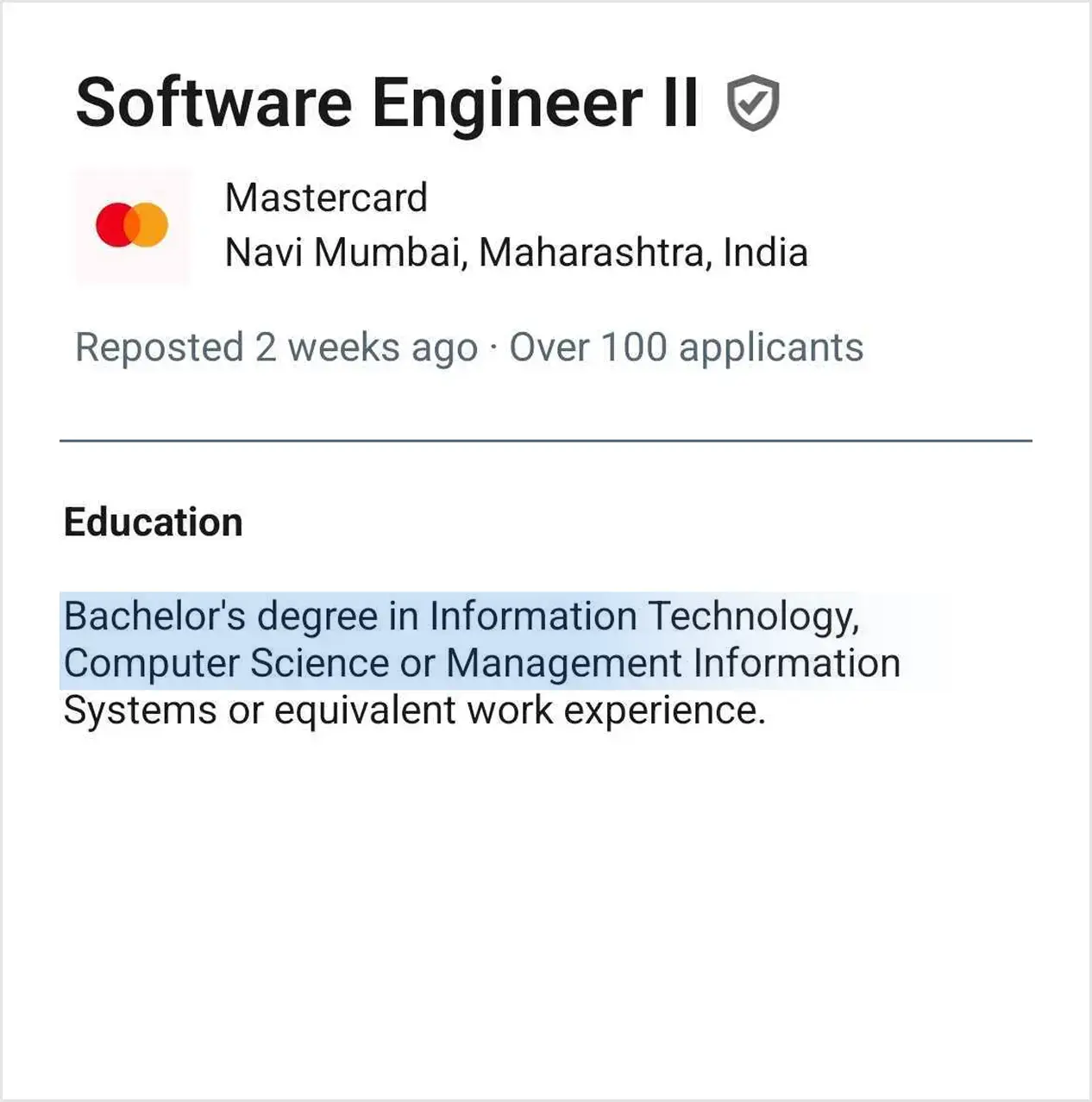The height and width of the screenshot is (1102, 1092).
Task: Click the Reposted 2 weeks ago text
Action: click(x=276, y=348)
